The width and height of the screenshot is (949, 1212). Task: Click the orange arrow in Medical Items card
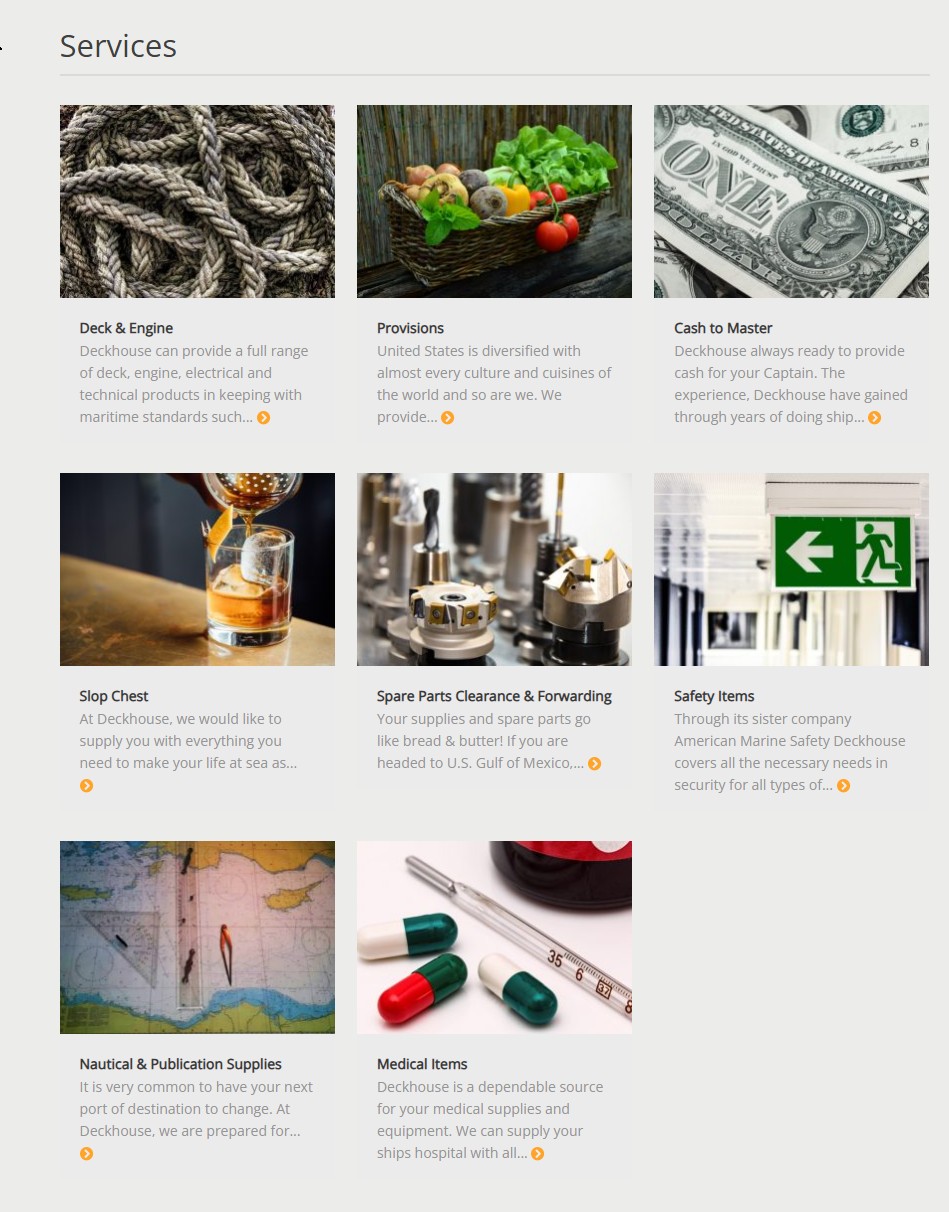538,1154
